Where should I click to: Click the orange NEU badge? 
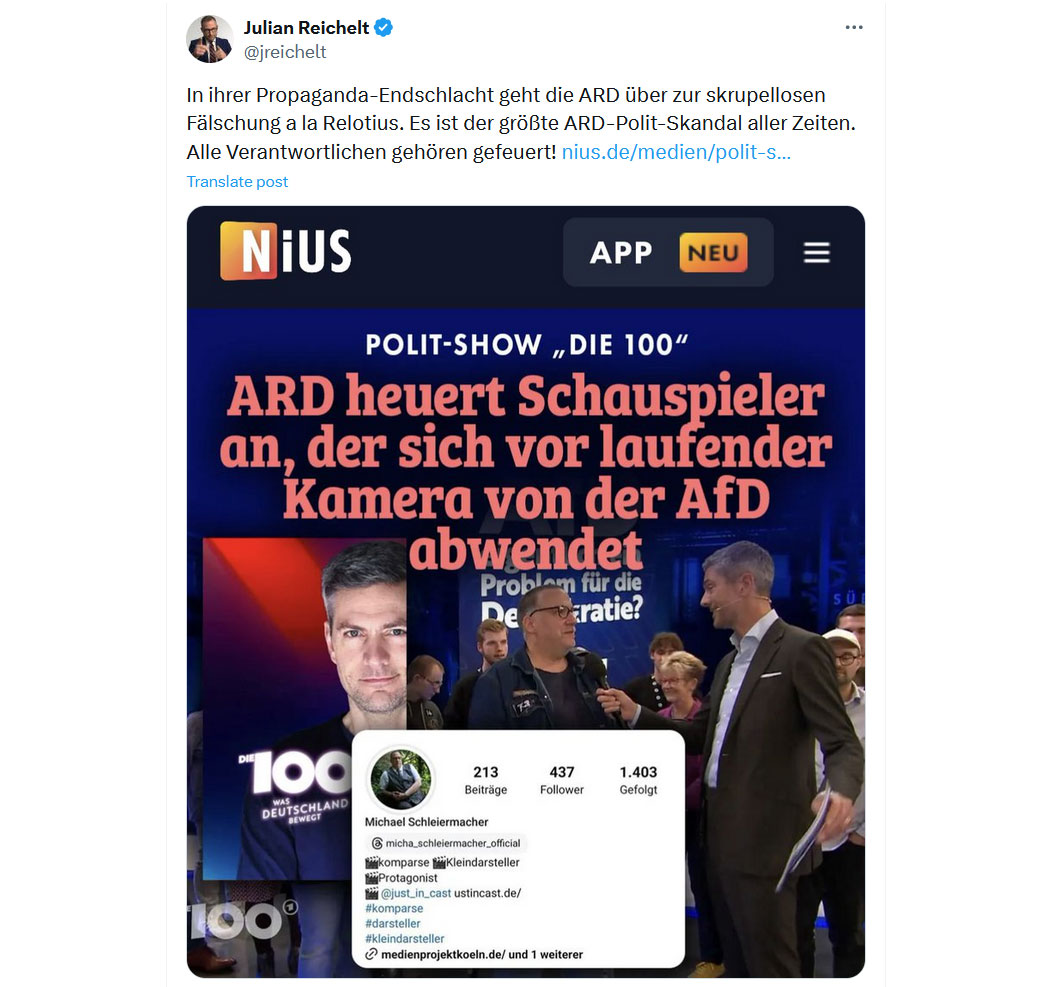tap(713, 252)
